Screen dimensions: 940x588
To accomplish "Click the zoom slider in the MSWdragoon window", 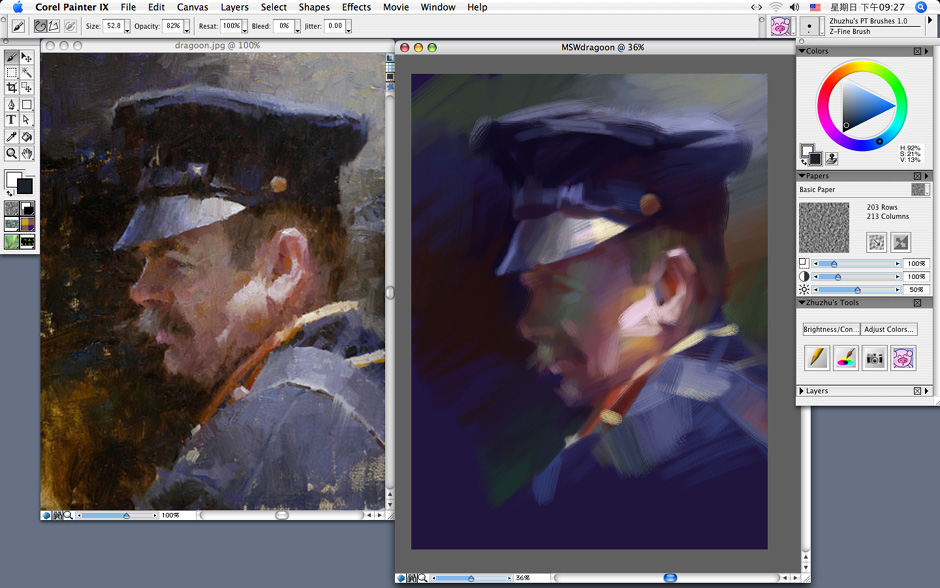I will pyautogui.click(x=472, y=578).
